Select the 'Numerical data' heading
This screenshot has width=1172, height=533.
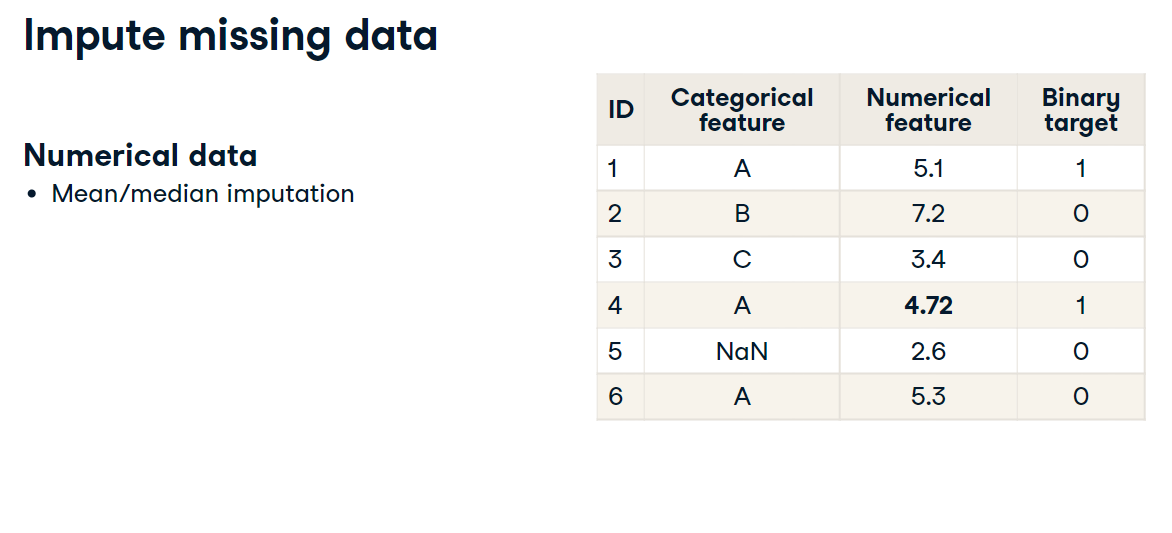[141, 155]
